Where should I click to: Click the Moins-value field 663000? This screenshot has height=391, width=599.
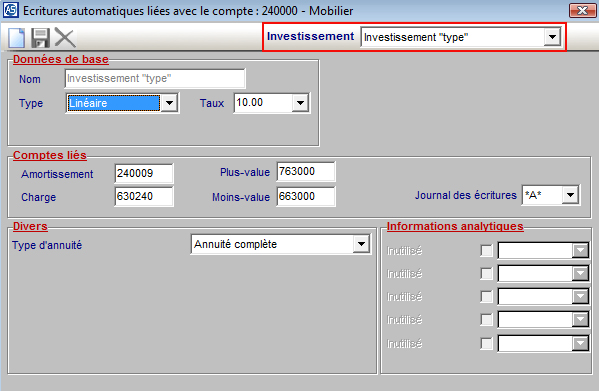click(x=306, y=196)
